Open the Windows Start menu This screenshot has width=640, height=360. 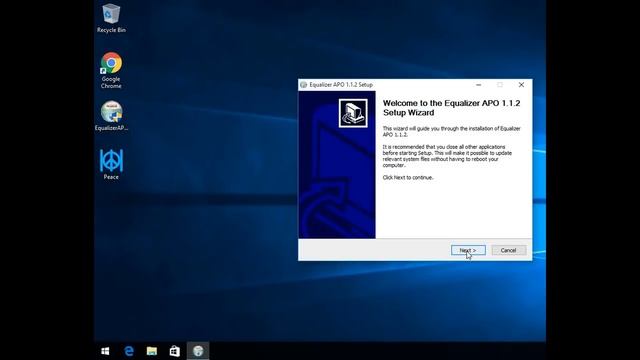(x=105, y=351)
